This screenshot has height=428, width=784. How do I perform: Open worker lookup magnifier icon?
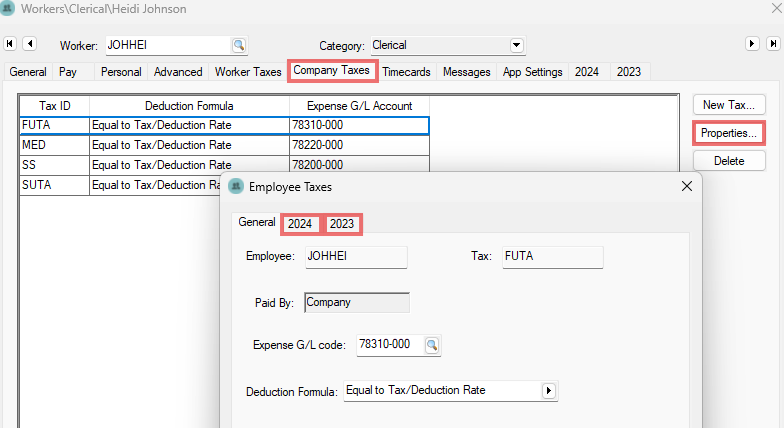(239, 46)
